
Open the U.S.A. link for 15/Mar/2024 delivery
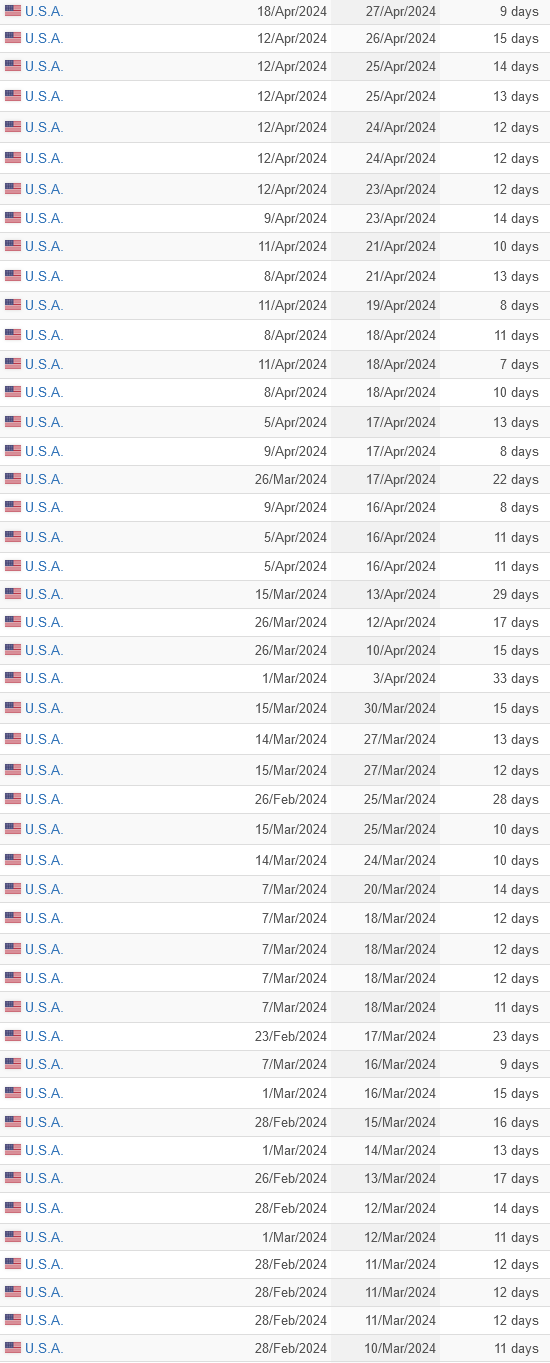(44, 1122)
